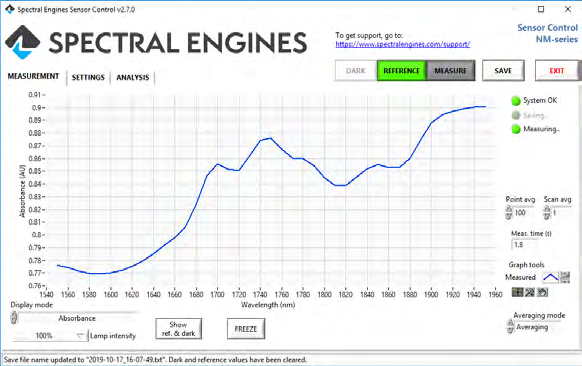
Task: Toggle the REFERENCE button
Action: [x=402, y=71]
